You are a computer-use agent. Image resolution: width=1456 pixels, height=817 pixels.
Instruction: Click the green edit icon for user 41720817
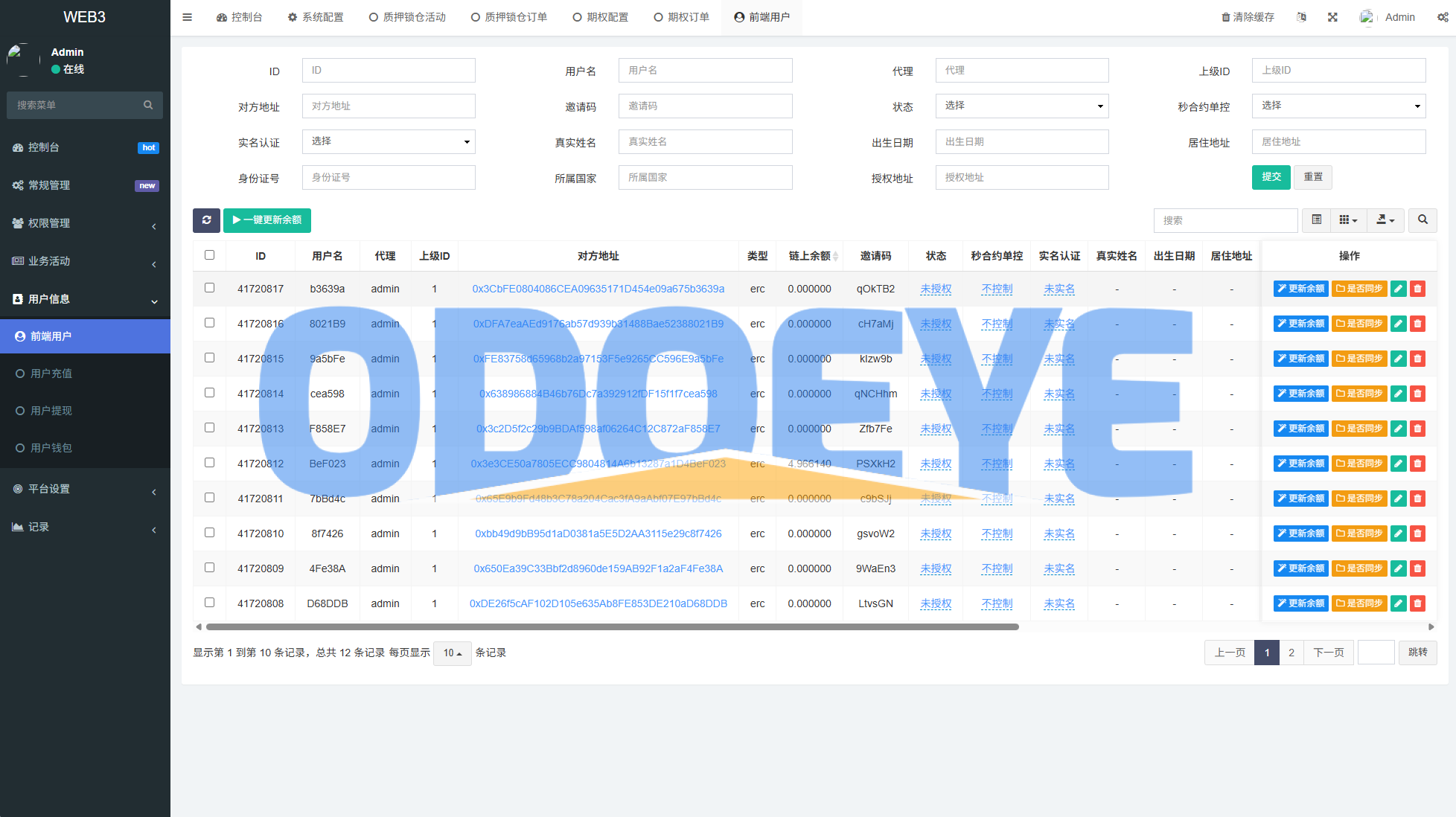coord(1399,289)
